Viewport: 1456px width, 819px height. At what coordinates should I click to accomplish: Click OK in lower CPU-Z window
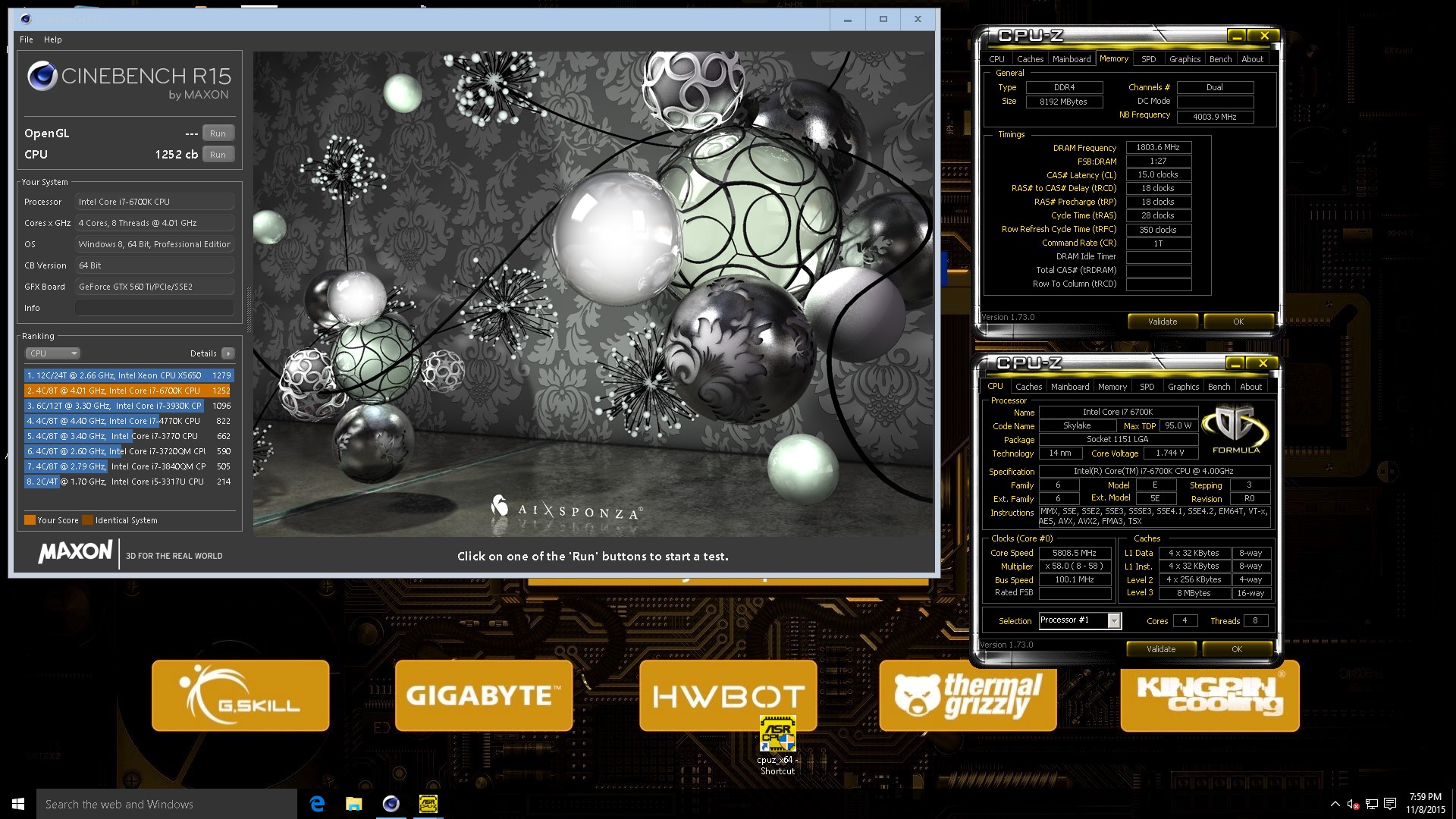[1237, 649]
